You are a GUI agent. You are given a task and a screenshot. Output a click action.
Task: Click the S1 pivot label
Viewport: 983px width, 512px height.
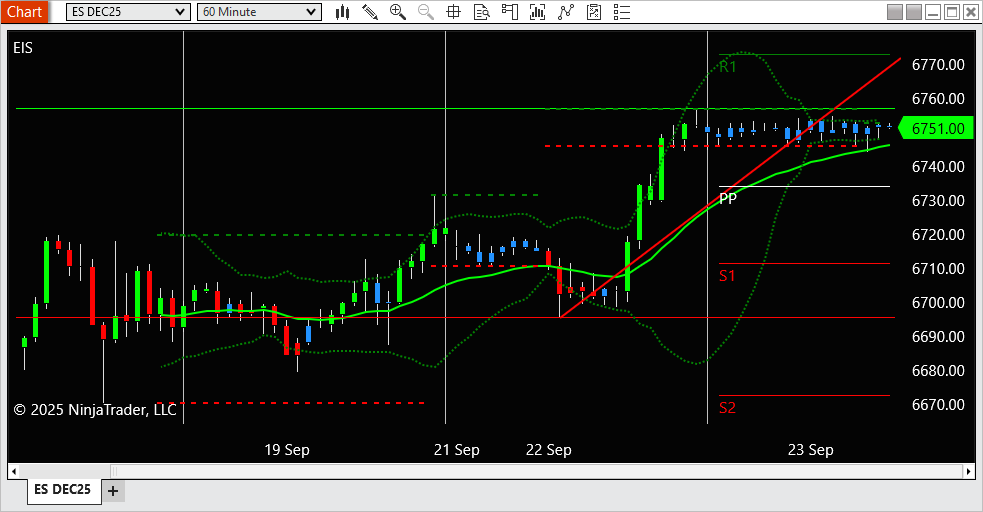click(727, 276)
